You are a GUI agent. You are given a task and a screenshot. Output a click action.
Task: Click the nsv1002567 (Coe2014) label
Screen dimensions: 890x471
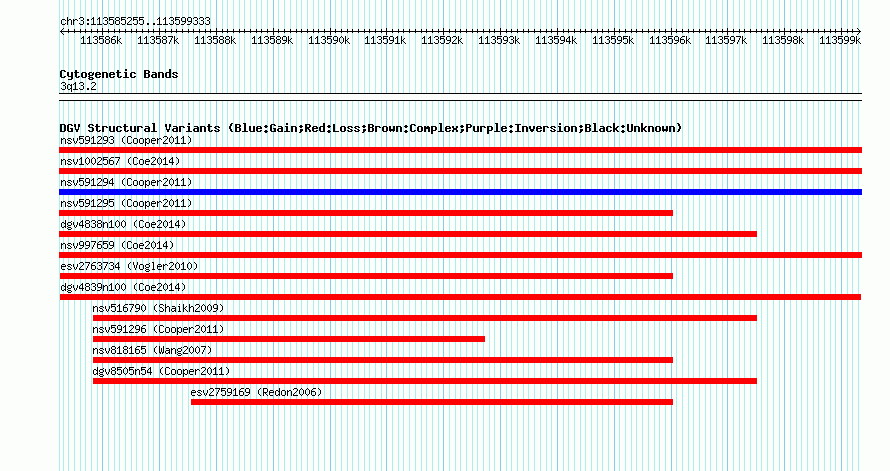[120, 161]
